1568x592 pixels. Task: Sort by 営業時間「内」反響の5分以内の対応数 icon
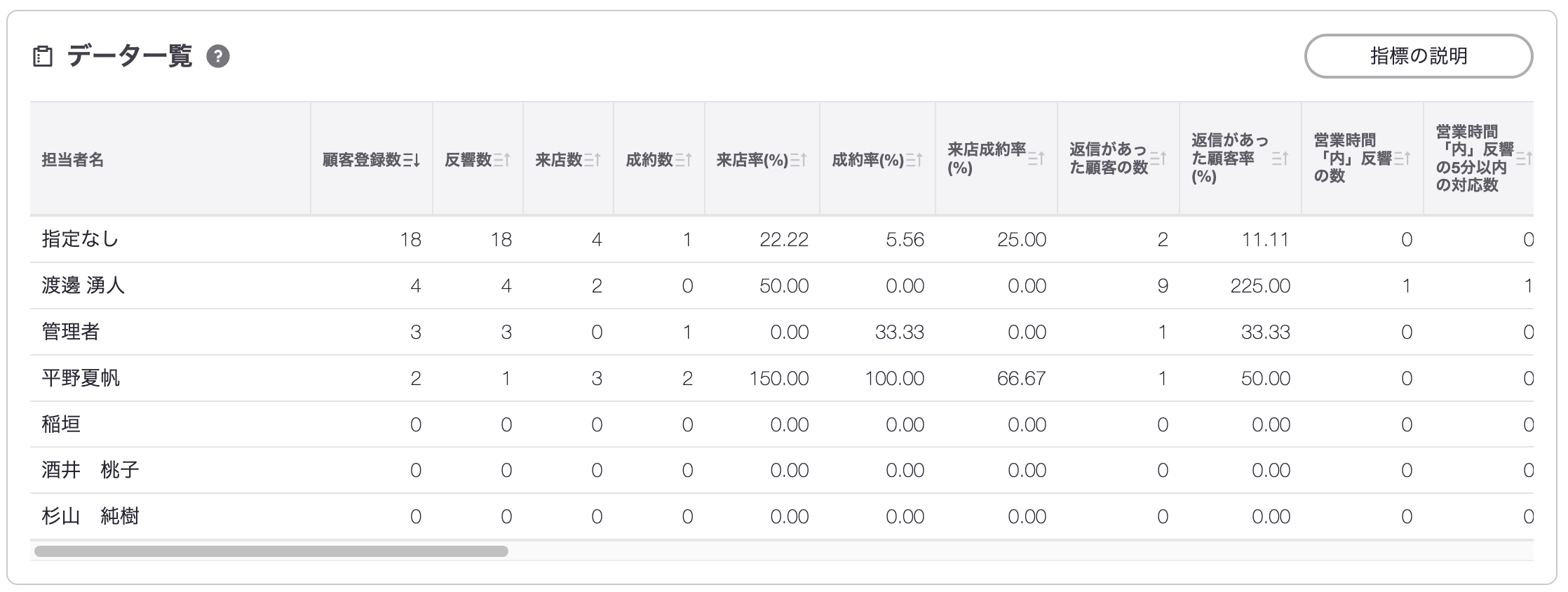point(1524,159)
